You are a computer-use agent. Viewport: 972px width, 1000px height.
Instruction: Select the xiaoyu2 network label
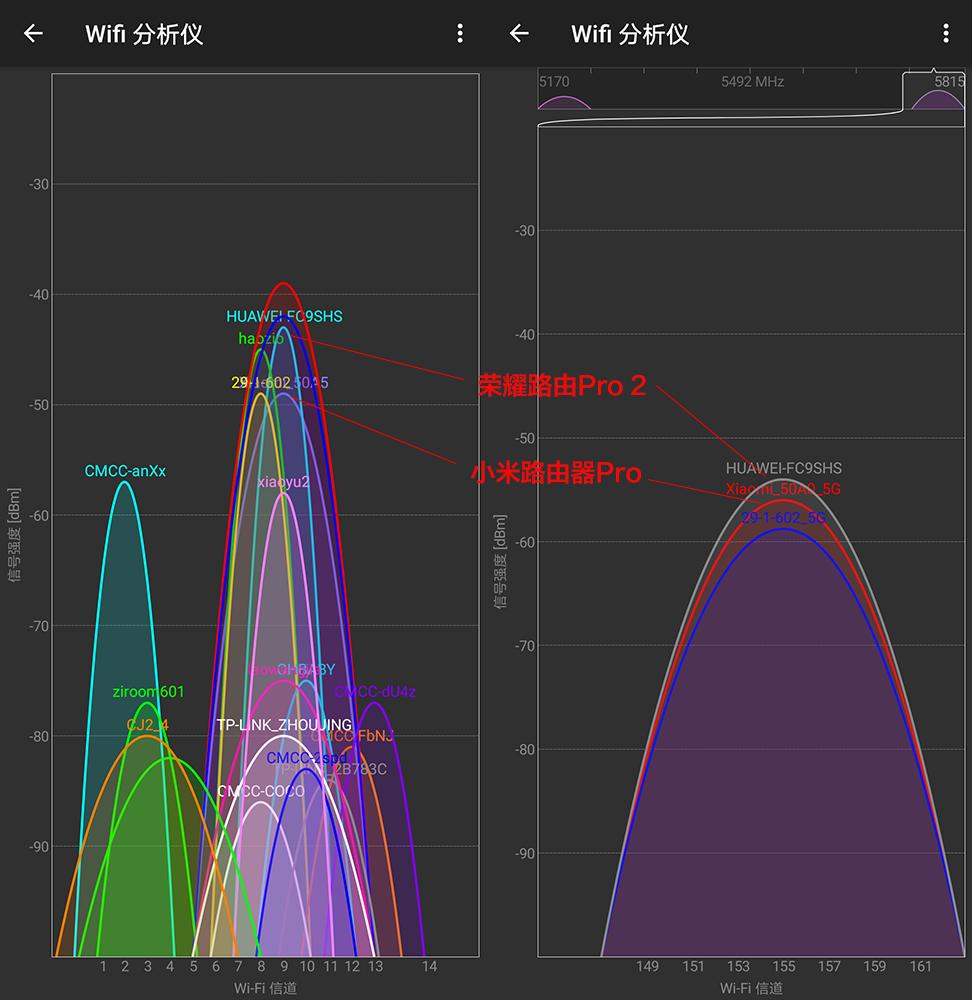click(x=282, y=482)
